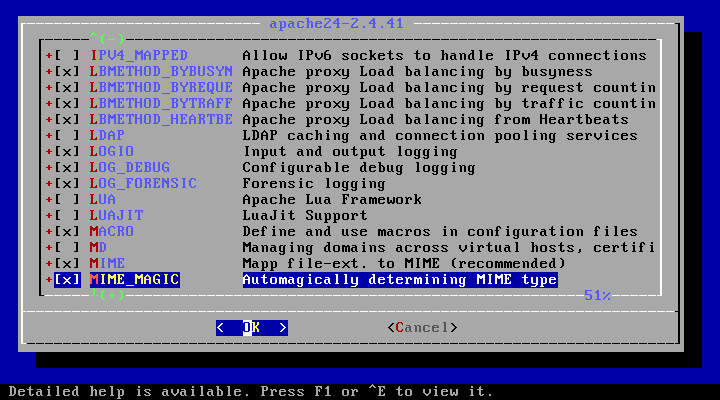Uncheck the MACRO checkbox
The image size is (720, 400).
click(67, 232)
